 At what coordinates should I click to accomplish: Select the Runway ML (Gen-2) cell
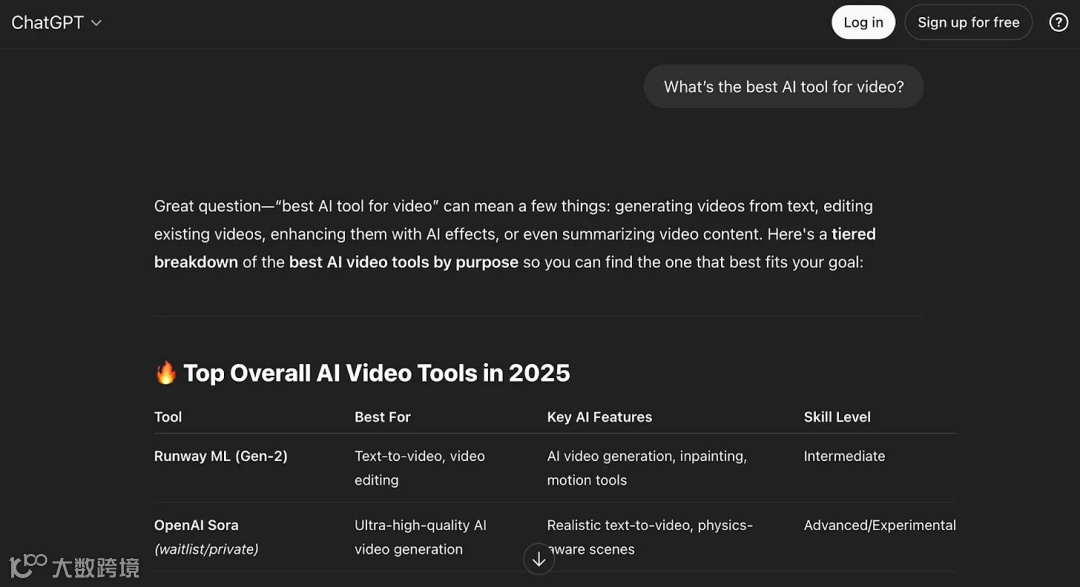click(220, 456)
